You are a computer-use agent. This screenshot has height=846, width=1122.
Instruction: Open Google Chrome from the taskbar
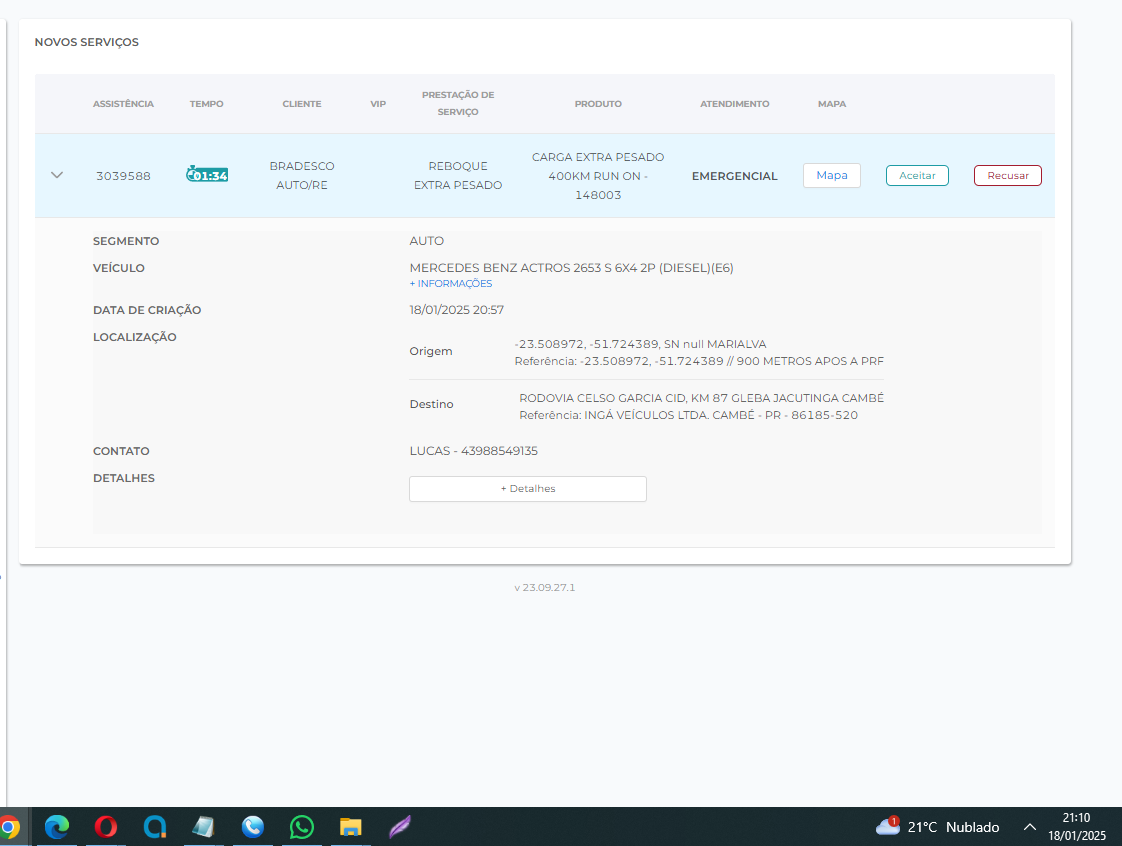tap(9, 827)
